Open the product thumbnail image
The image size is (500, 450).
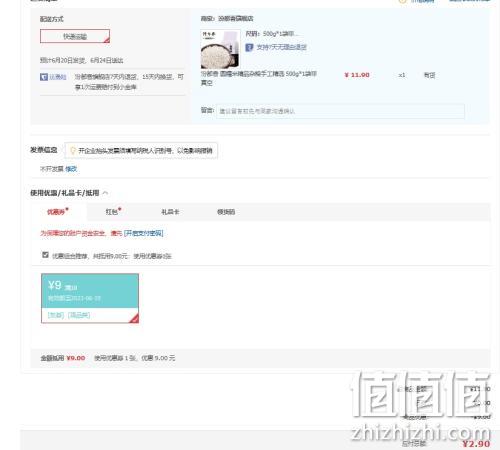(220, 49)
